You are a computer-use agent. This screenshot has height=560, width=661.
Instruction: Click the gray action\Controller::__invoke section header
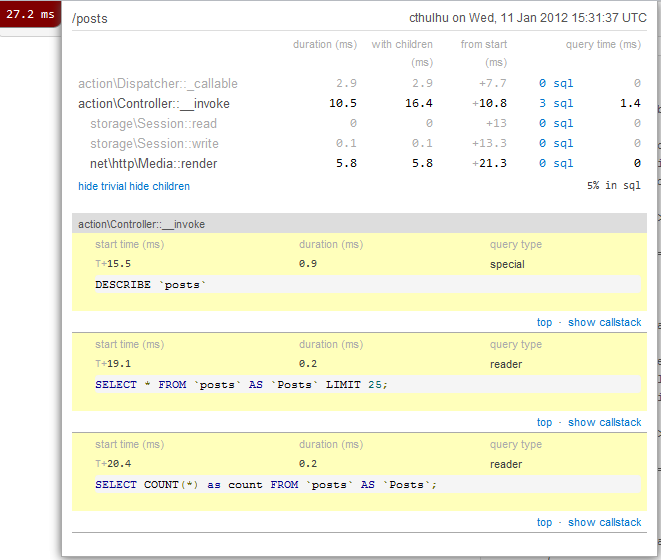point(359,224)
